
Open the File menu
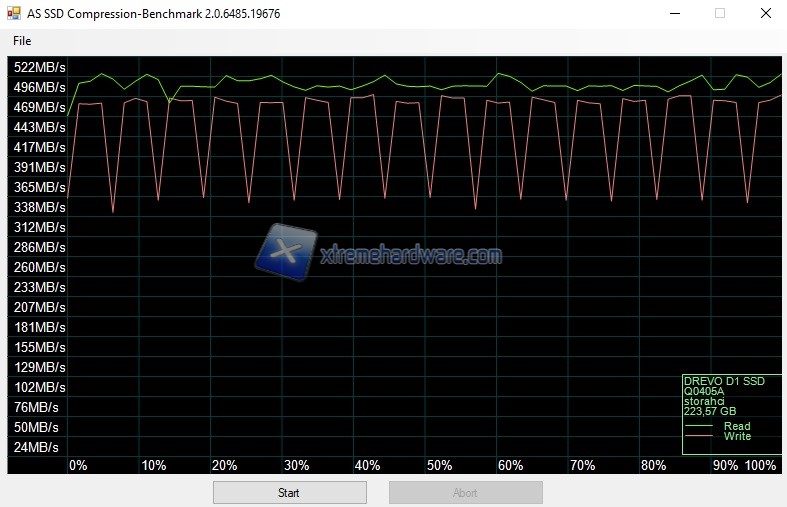coord(22,41)
